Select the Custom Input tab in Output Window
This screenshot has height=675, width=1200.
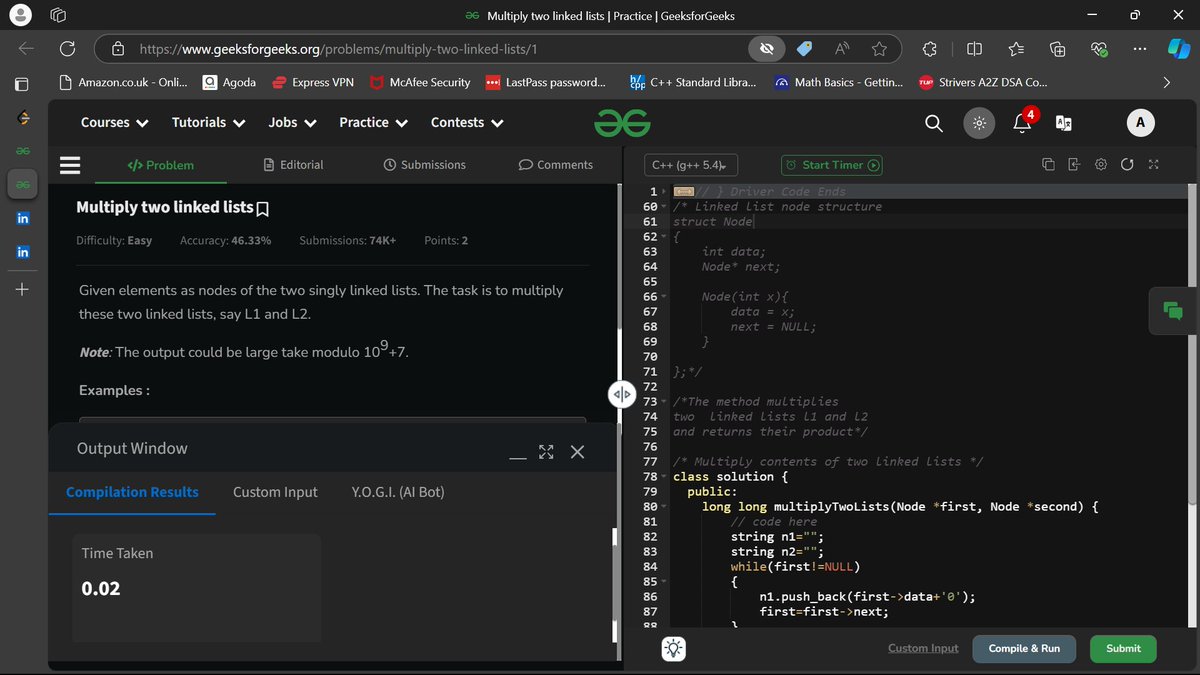275,492
